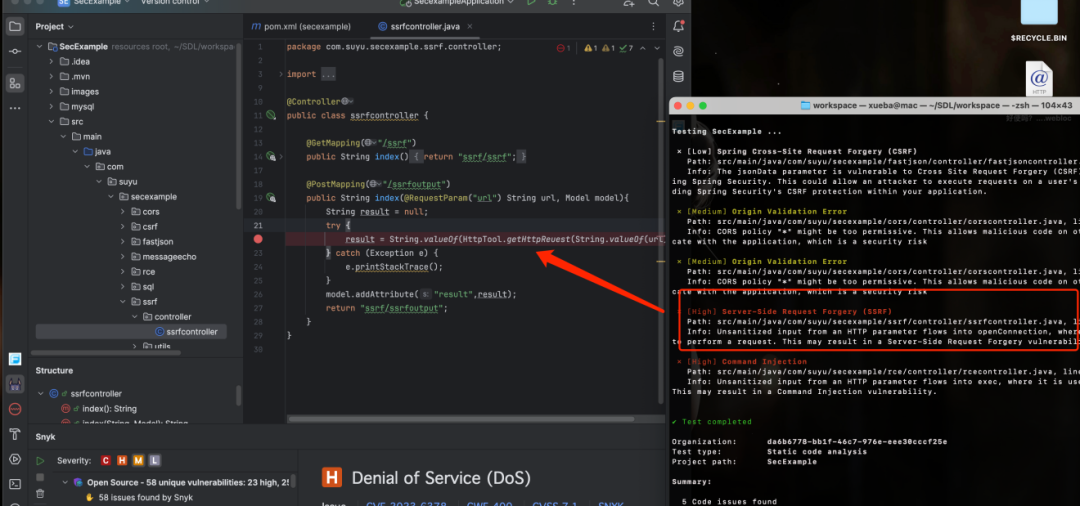The width and height of the screenshot is (1080, 506).
Task: Open the Database tool window icon
Action: click(679, 76)
